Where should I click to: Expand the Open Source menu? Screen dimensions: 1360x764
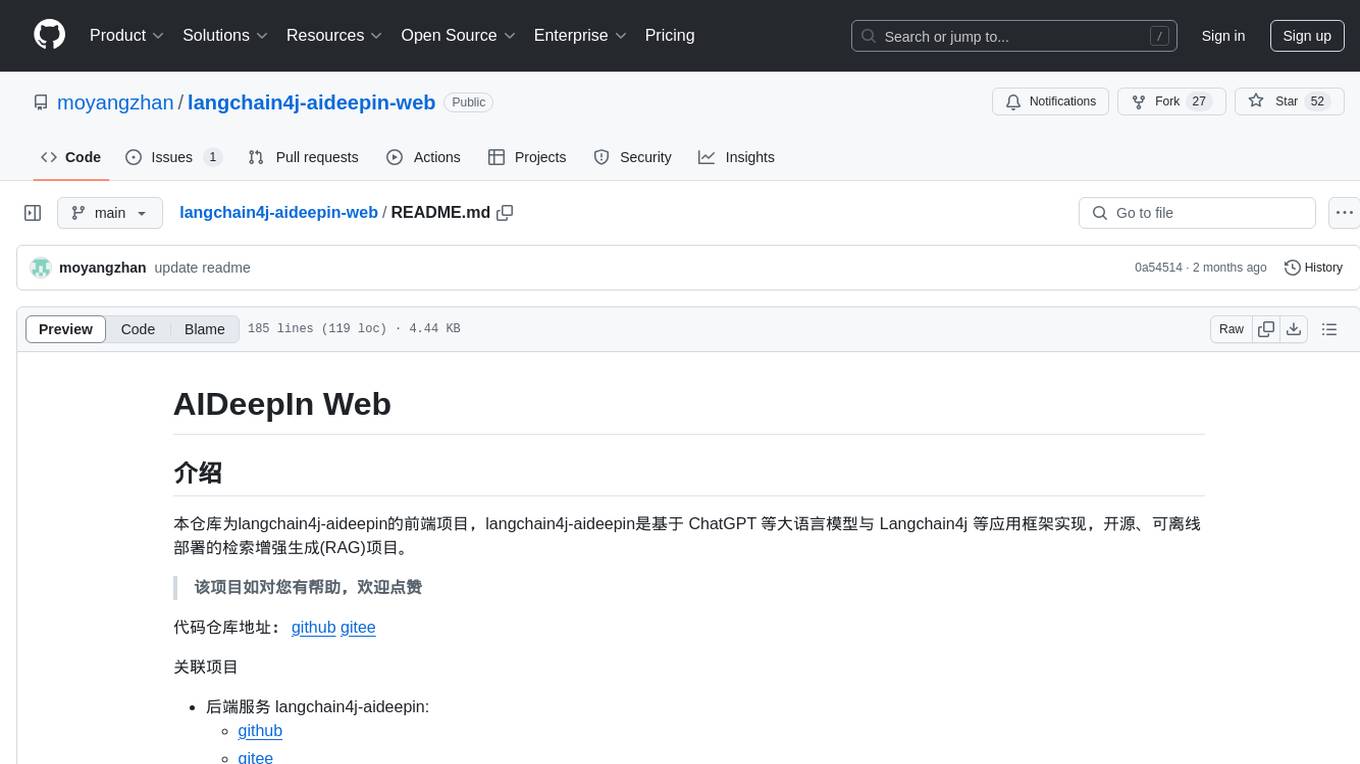tap(459, 35)
